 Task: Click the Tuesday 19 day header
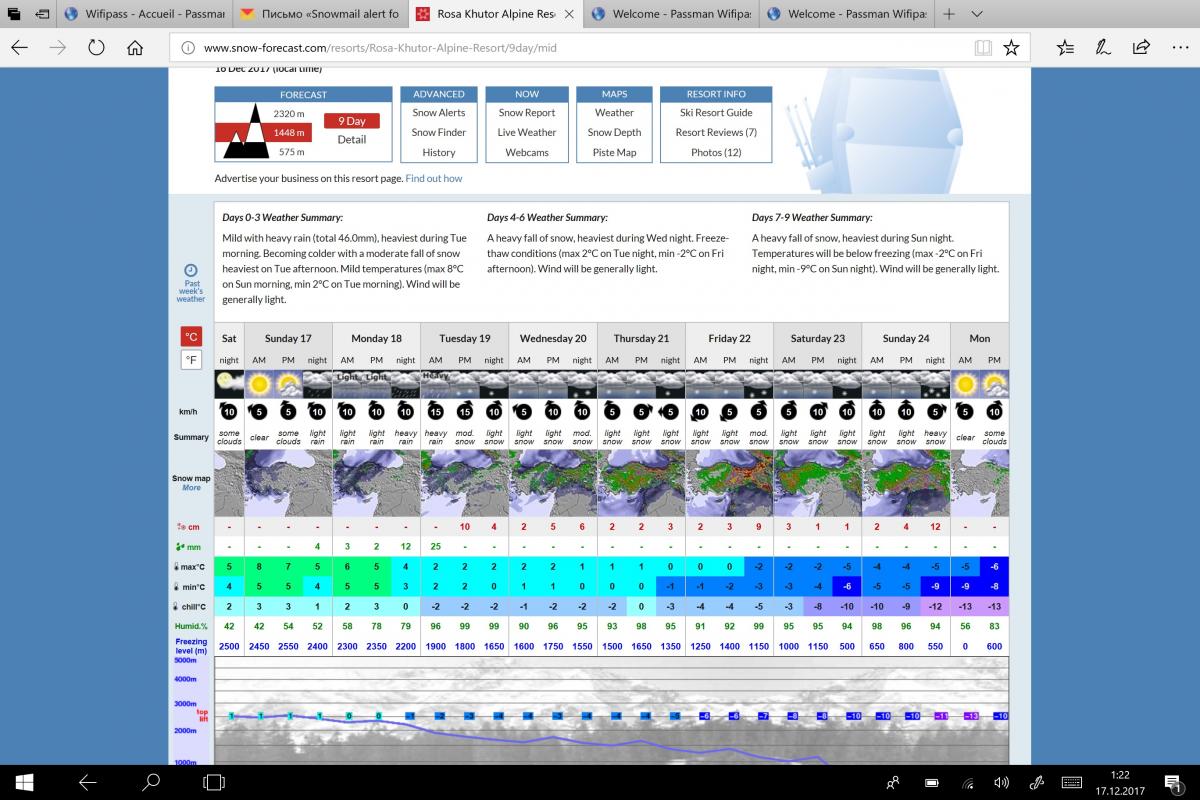[464, 338]
